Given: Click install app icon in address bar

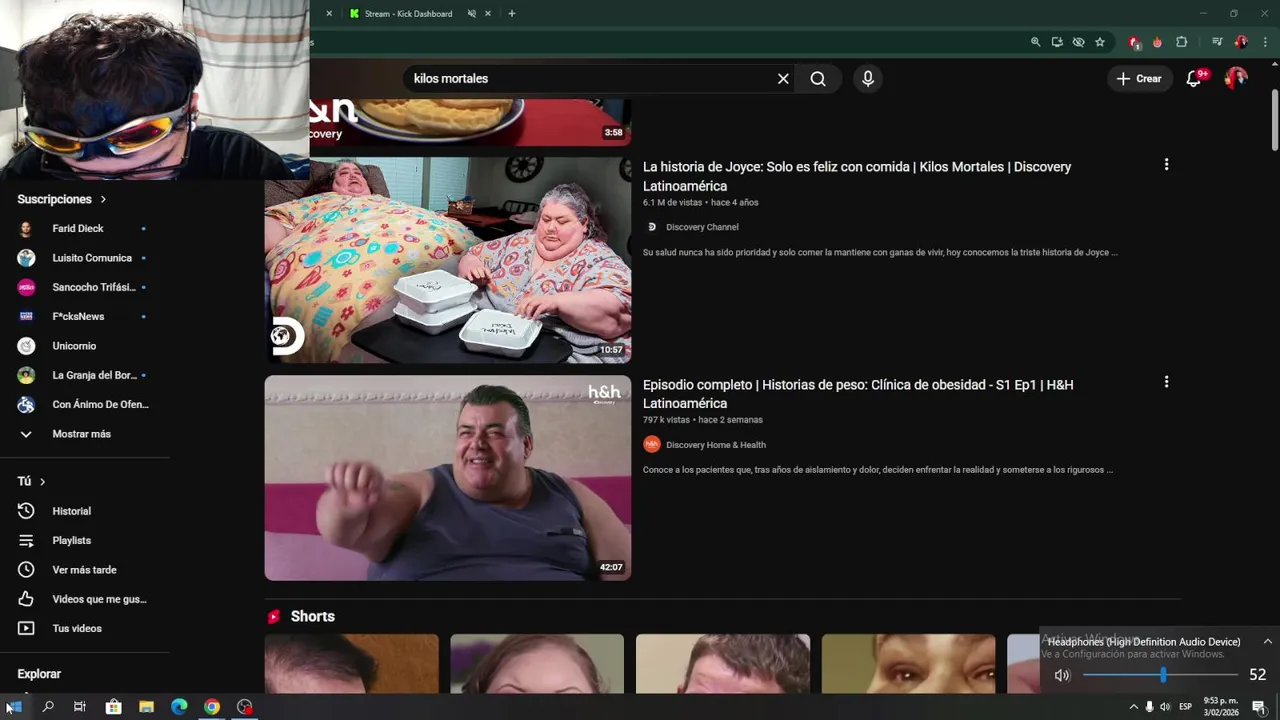Looking at the screenshot, I should (x=1057, y=42).
